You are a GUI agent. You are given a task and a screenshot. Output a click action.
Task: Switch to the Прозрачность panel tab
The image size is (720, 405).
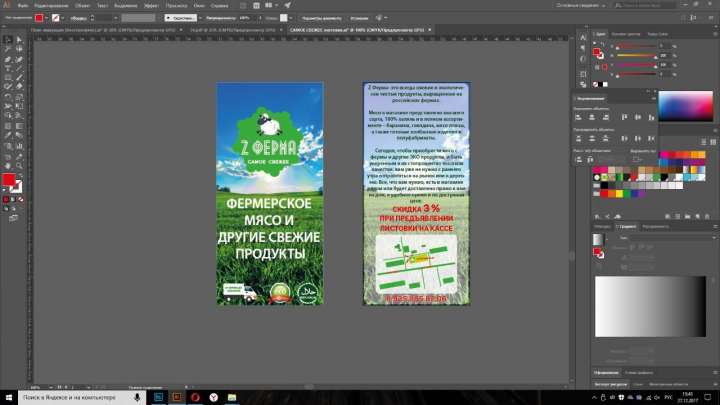655,226
